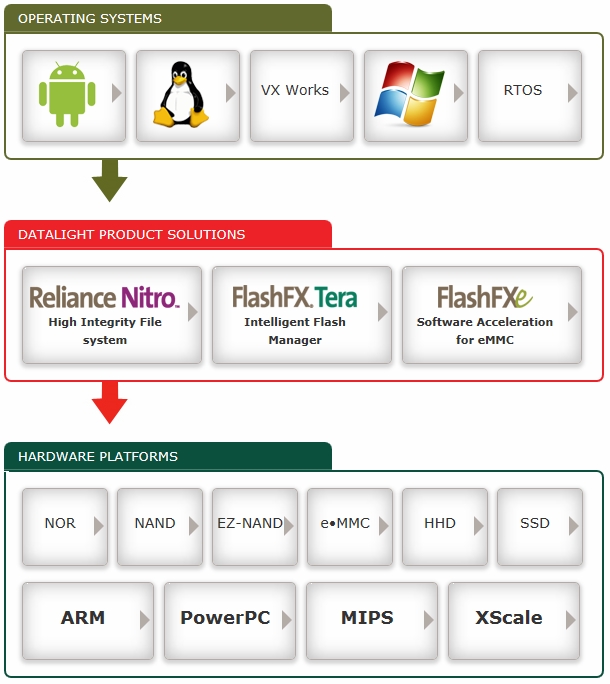Select the Hardware Platforms tab header
This screenshot has height=684, width=610.
coord(168,457)
